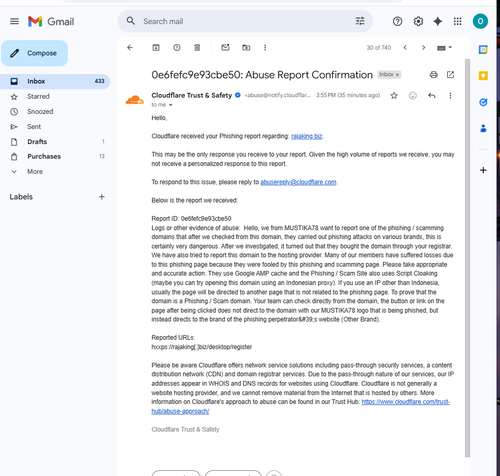500x476 pixels.
Task: Open the Inbox folder
Action: coord(55,81)
